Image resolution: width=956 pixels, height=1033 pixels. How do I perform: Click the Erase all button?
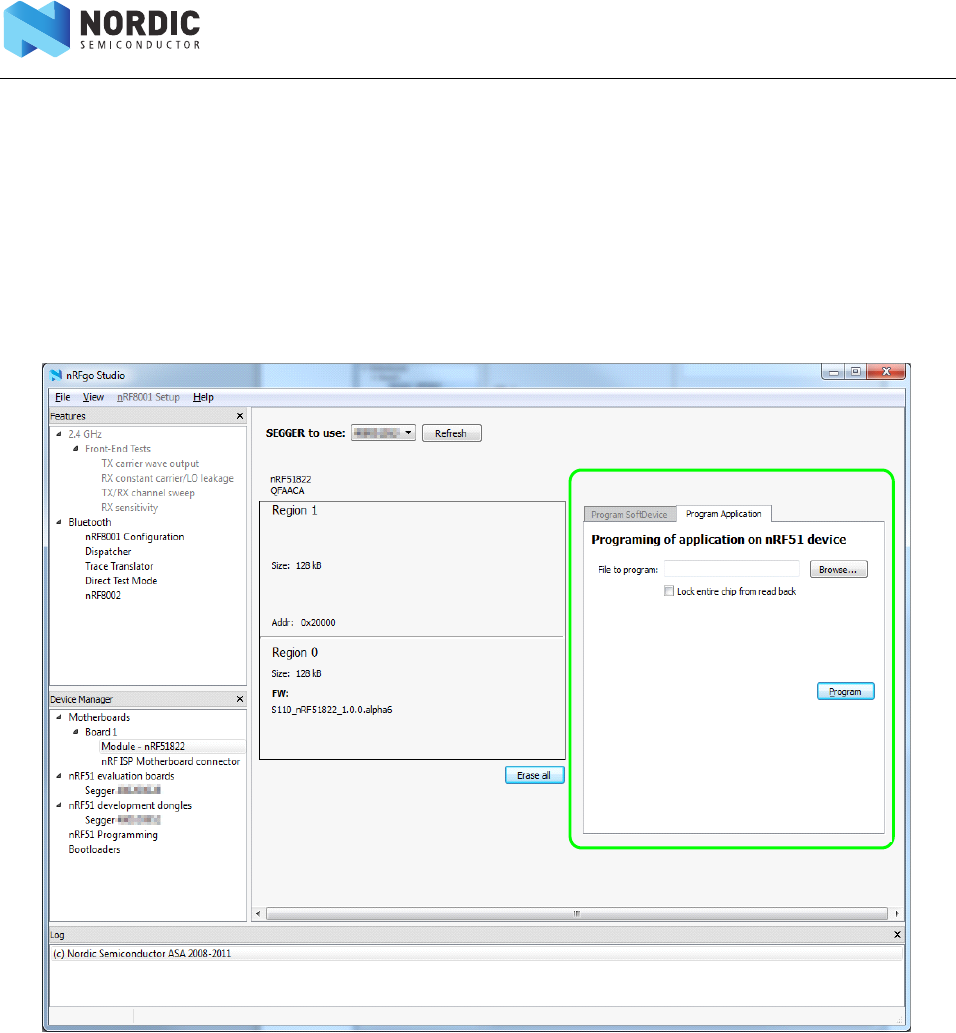pos(534,775)
